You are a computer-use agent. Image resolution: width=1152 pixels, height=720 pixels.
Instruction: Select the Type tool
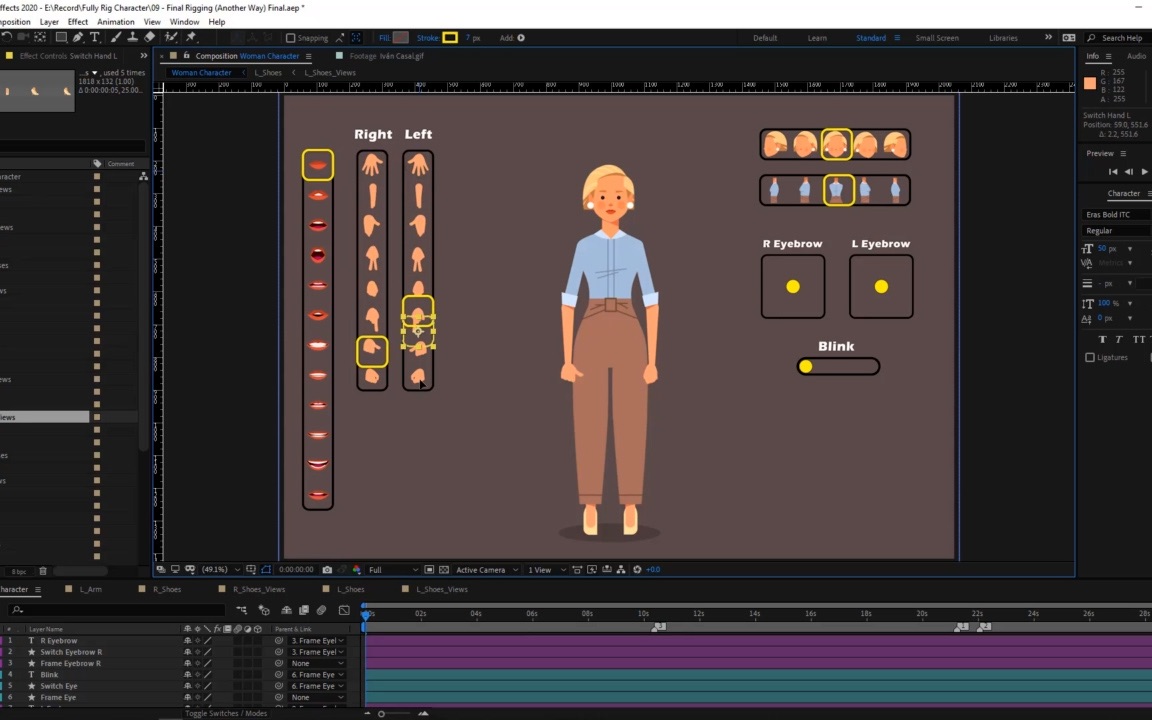tap(95, 38)
